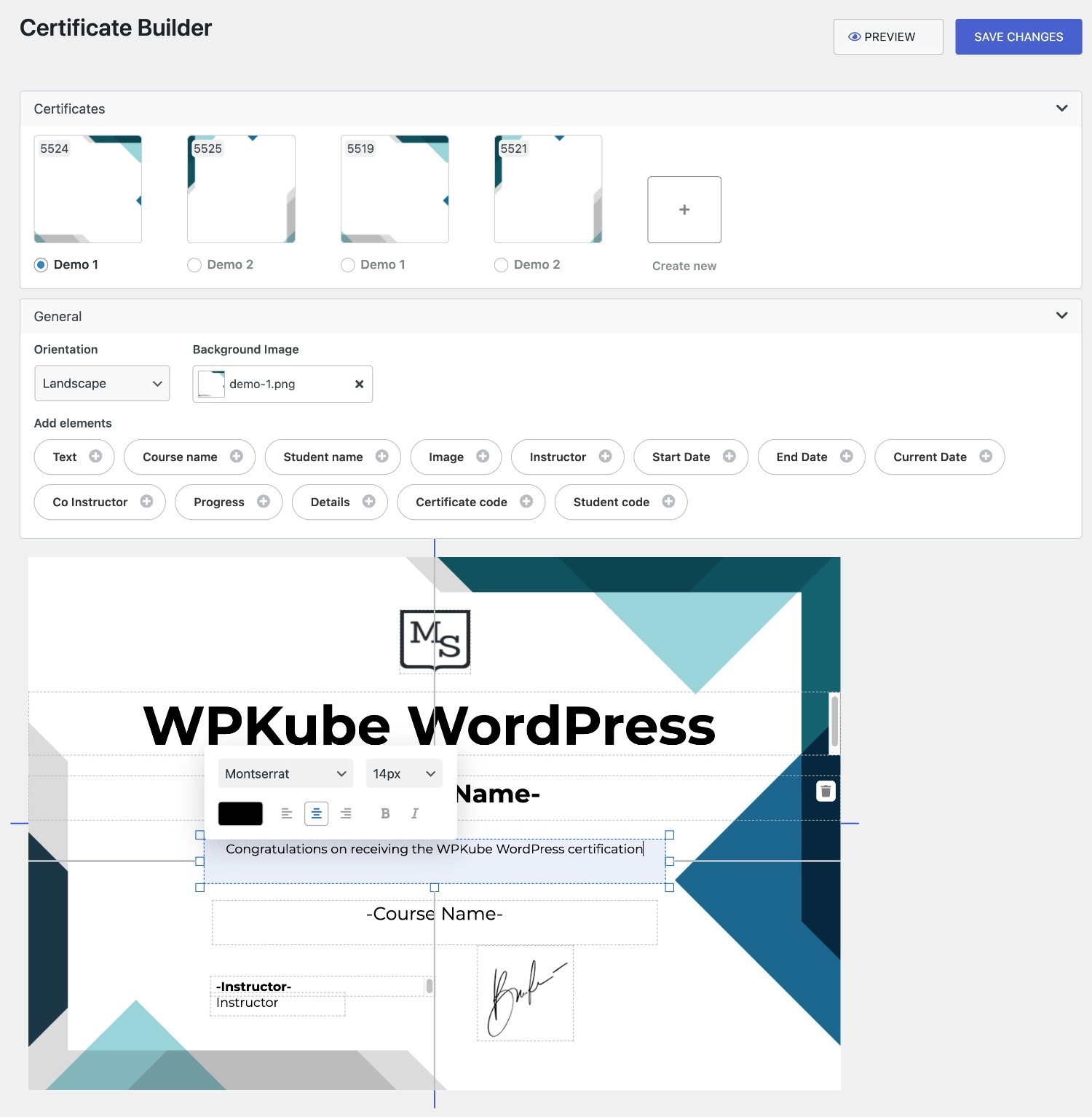Click the plus icon on Student name
The width and height of the screenshot is (1092, 1117).
tap(382, 457)
